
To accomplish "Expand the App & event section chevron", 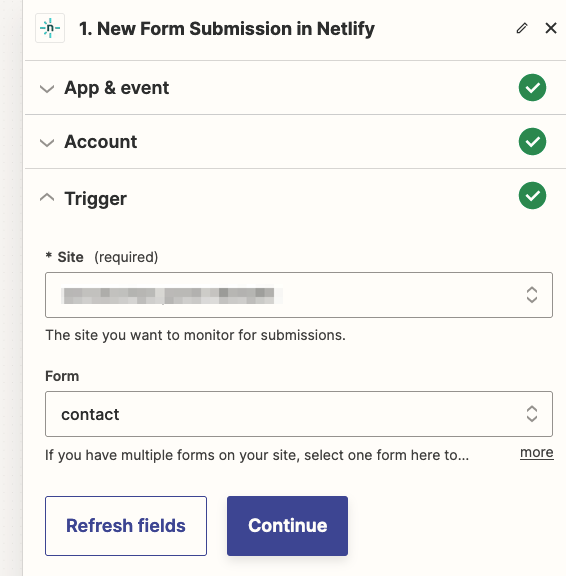I will tap(47, 89).
